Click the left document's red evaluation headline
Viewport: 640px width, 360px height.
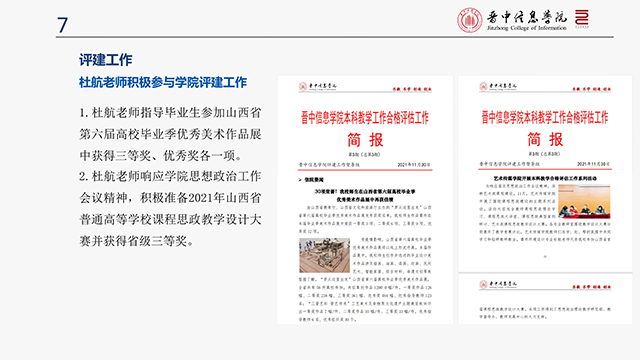click(x=365, y=118)
